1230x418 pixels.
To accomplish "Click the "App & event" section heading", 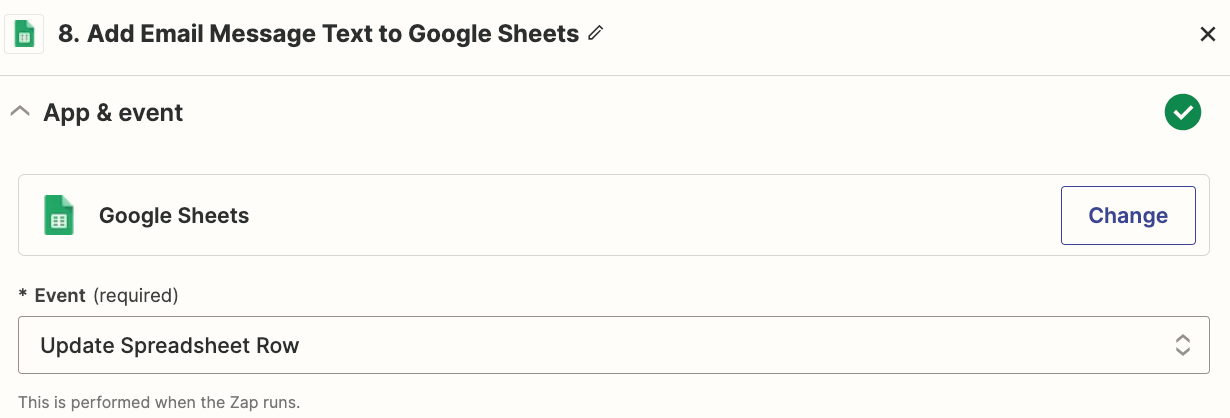I will point(113,113).
